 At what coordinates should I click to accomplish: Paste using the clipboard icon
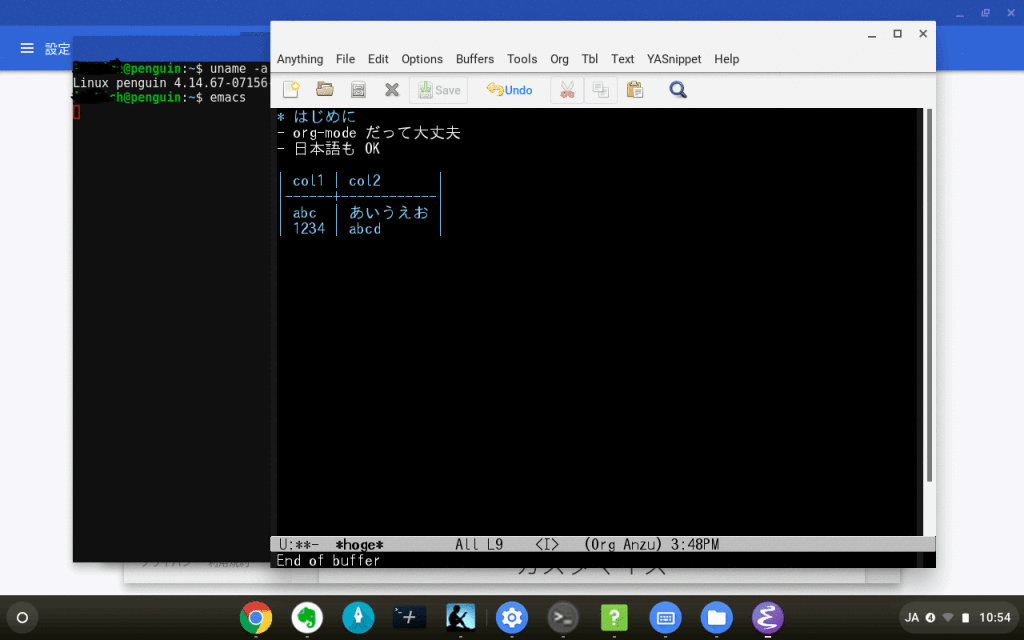click(x=634, y=90)
